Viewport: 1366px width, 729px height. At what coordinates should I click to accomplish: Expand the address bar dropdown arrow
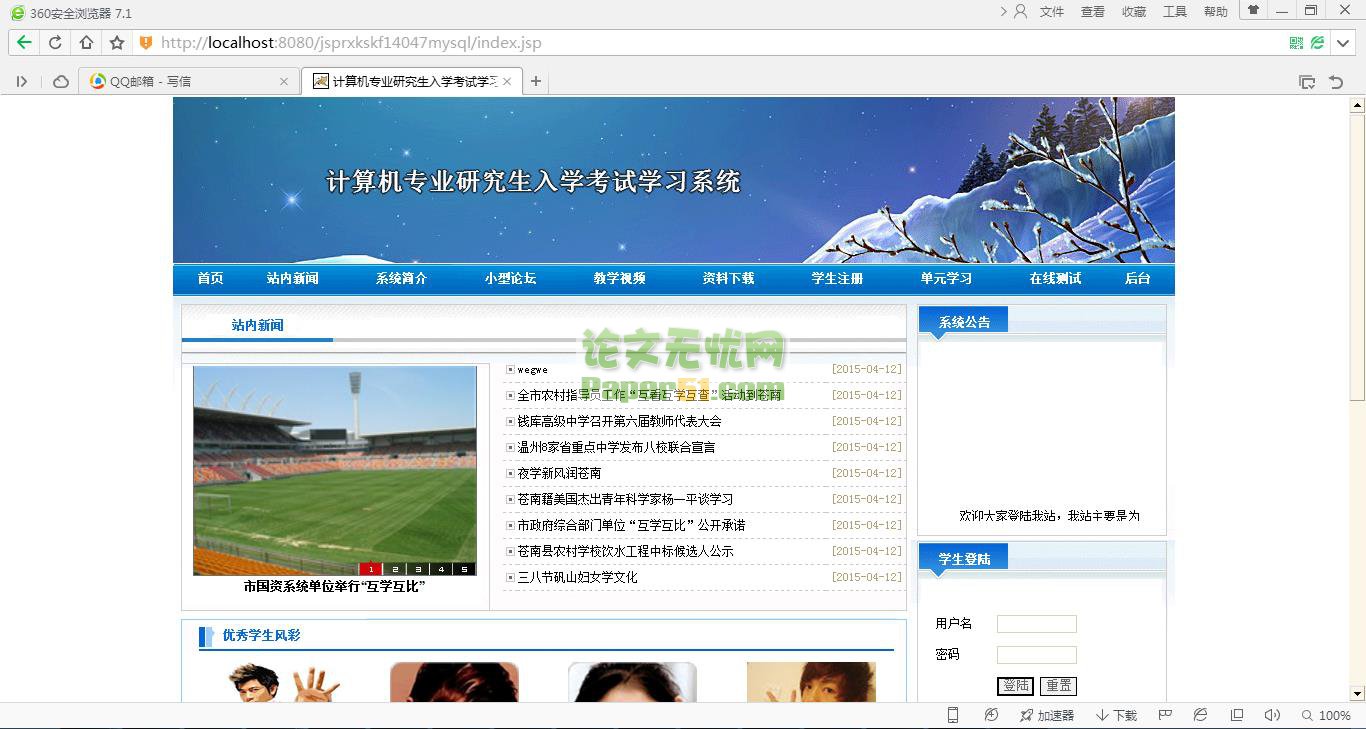1343,43
